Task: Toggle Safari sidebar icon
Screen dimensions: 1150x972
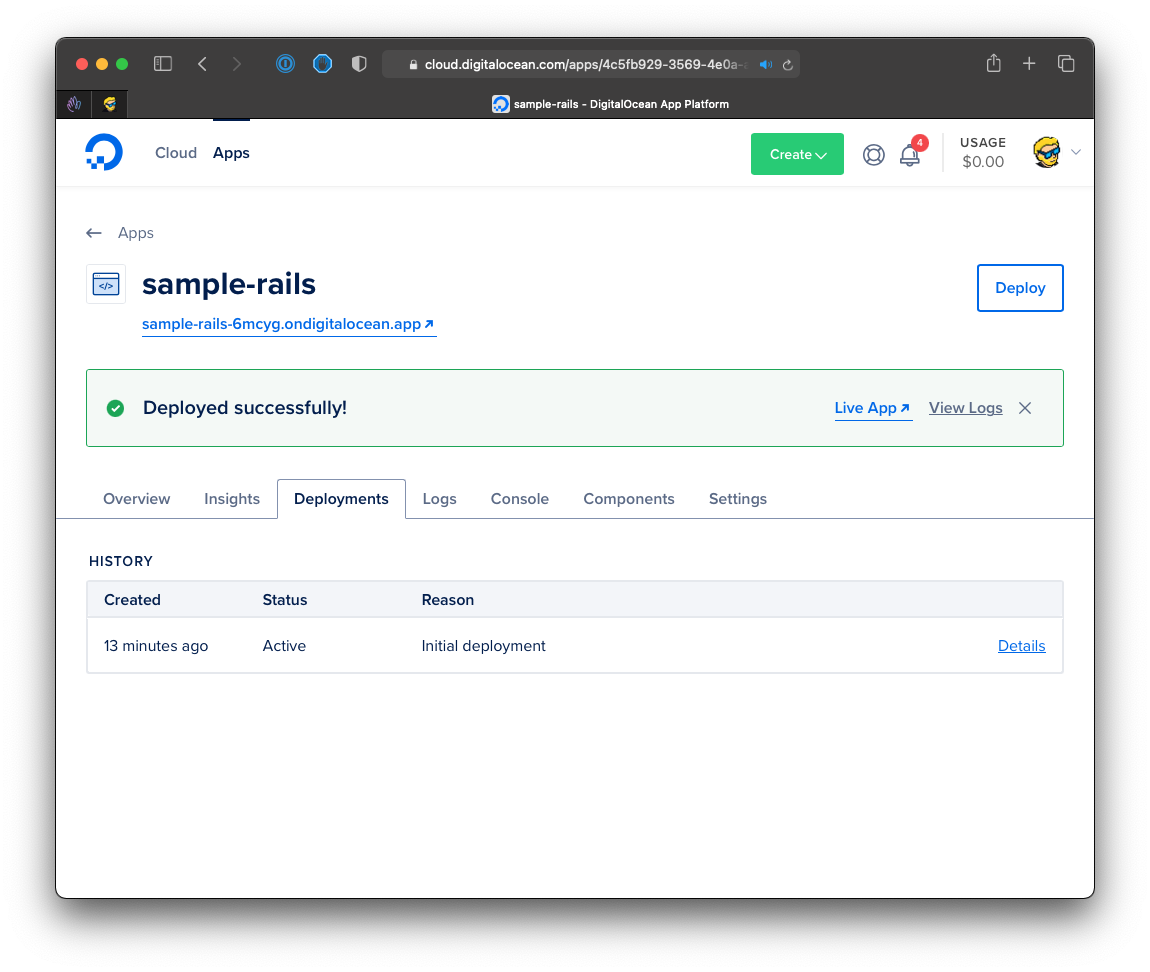Action: pyautogui.click(x=163, y=64)
